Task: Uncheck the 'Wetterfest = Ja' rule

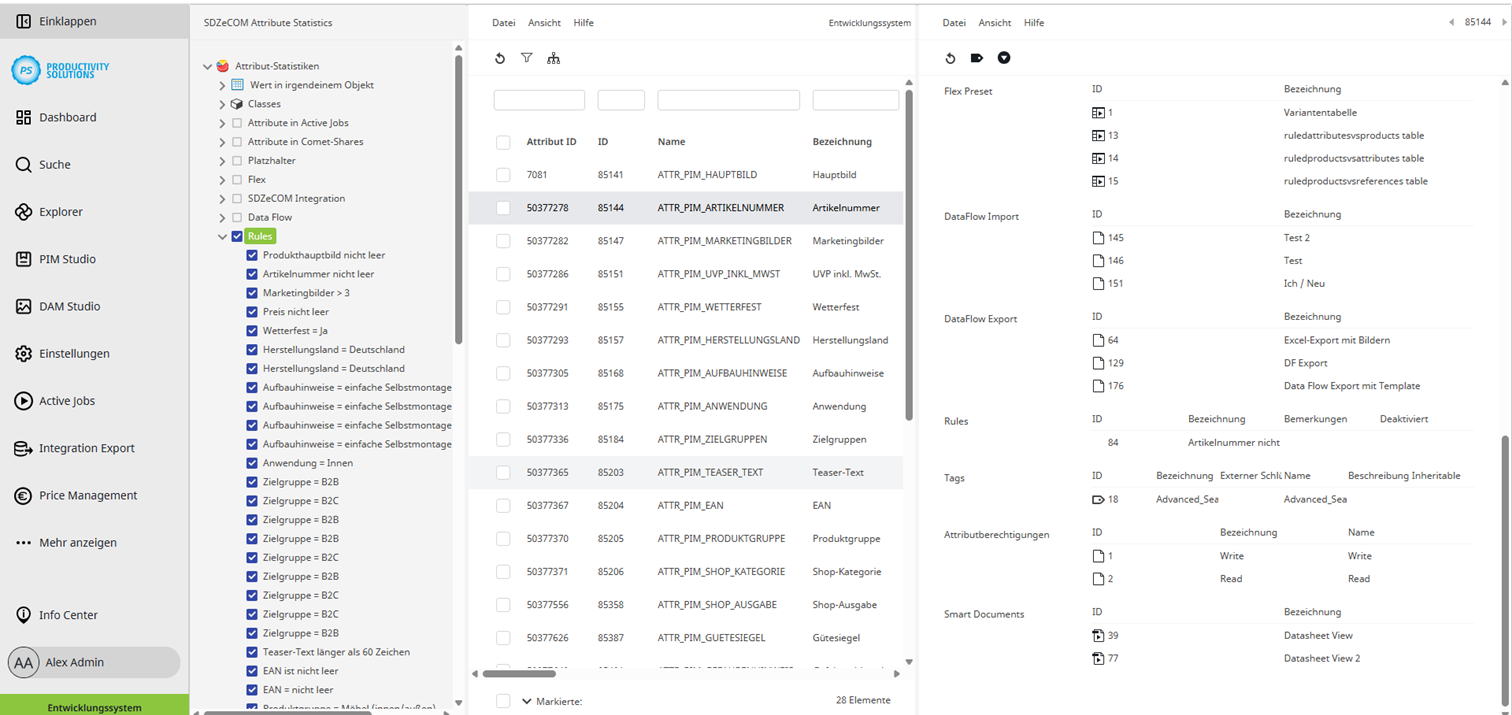Action: point(253,329)
